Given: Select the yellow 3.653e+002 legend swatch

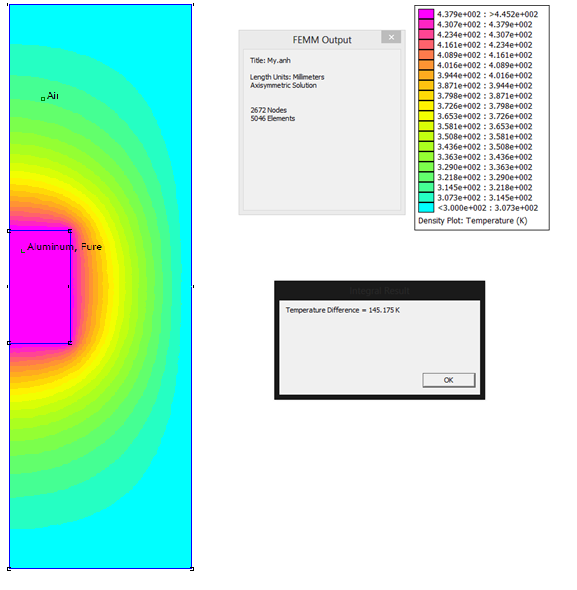Looking at the screenshot, I should [426, 116].
